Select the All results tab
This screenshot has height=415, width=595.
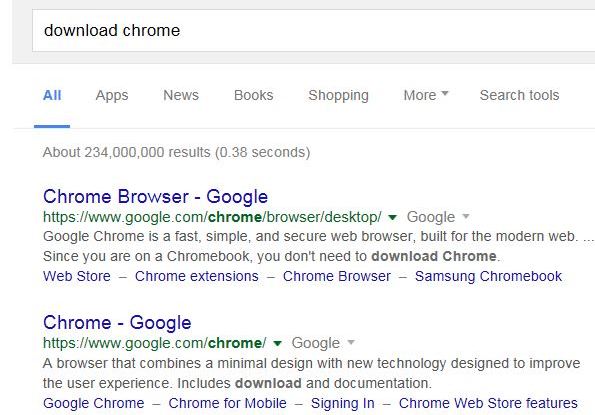coord(52,95)
